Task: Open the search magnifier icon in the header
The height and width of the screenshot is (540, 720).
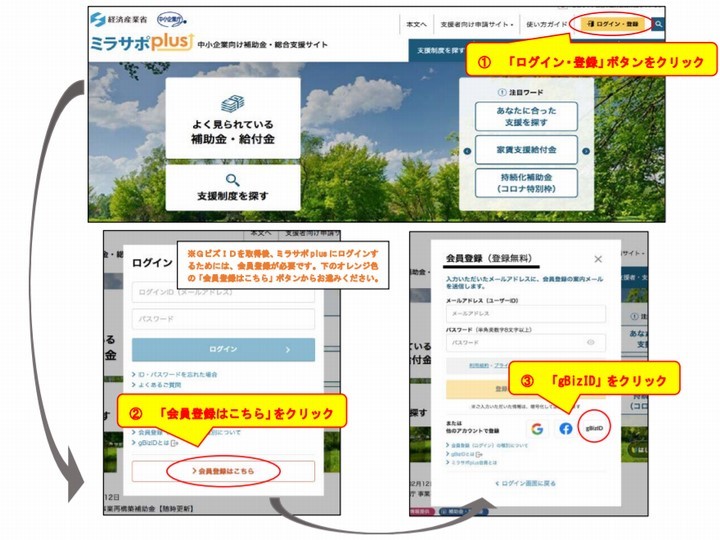Action: pos(658,24)
